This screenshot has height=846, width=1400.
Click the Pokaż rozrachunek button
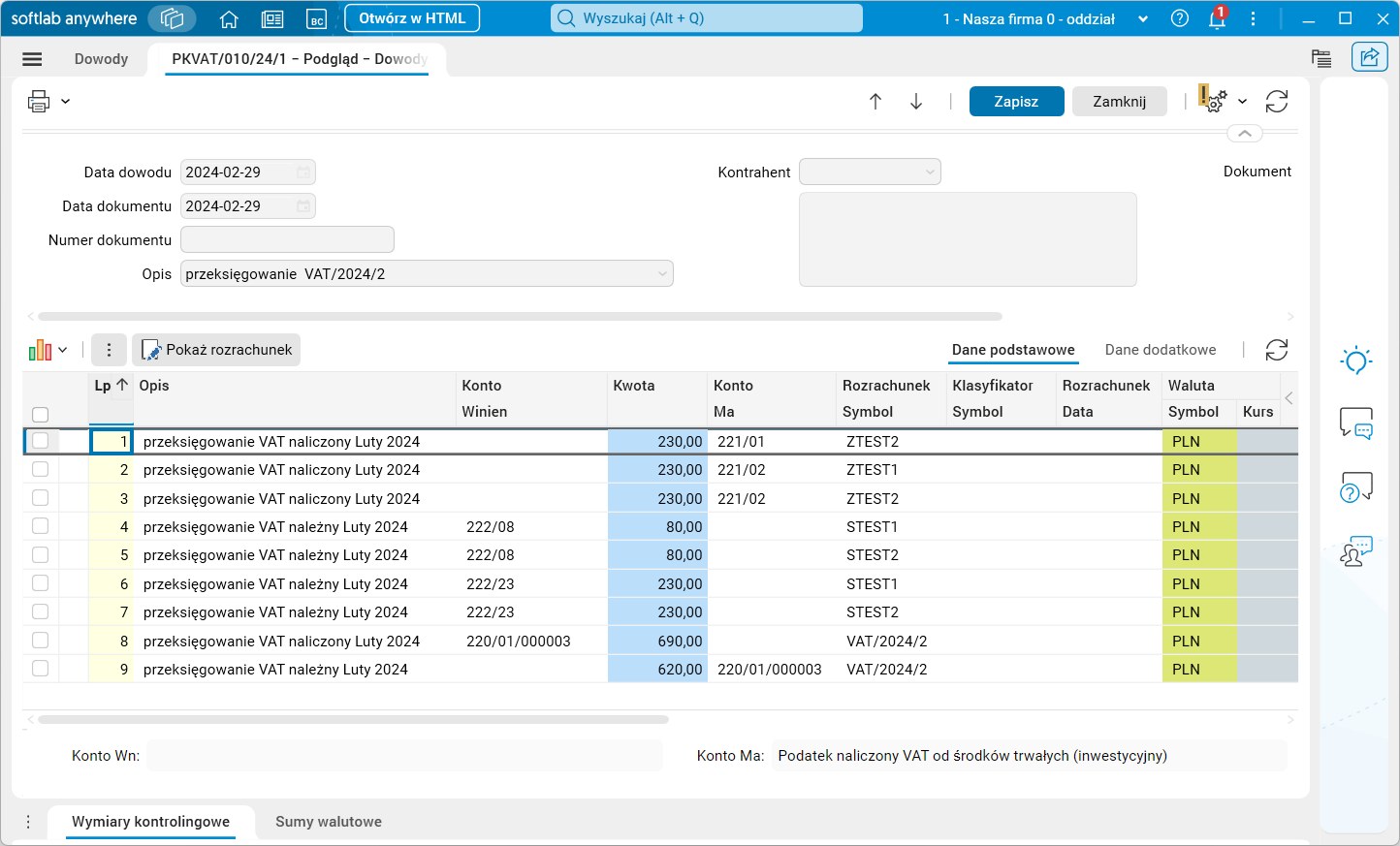point(216,350)
